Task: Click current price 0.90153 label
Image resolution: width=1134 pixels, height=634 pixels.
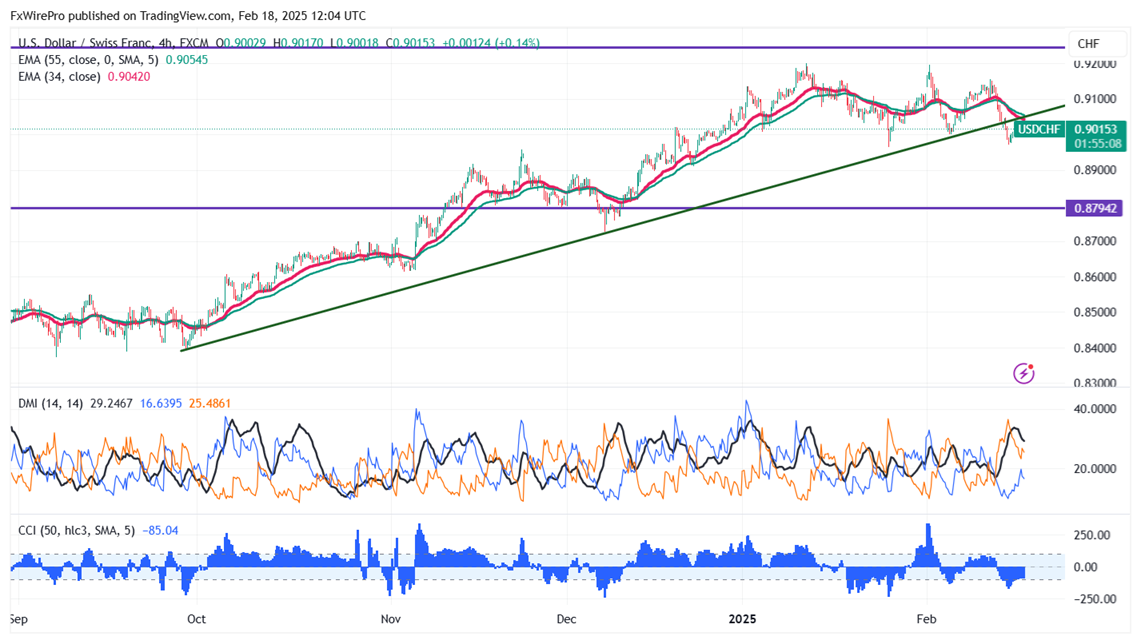Action: click(x=1096, y=129)
